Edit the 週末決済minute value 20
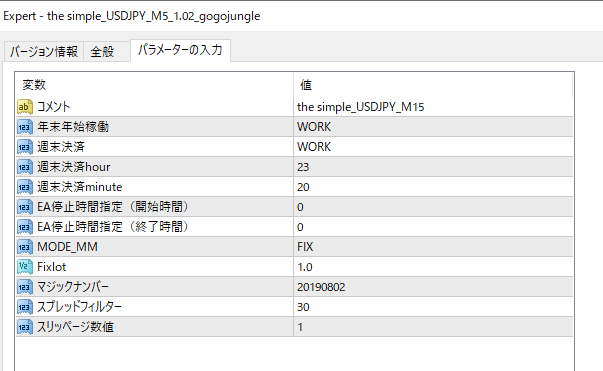Image resolution: width=603 pixels, height=371 pixels. click(x=433, y=187)
